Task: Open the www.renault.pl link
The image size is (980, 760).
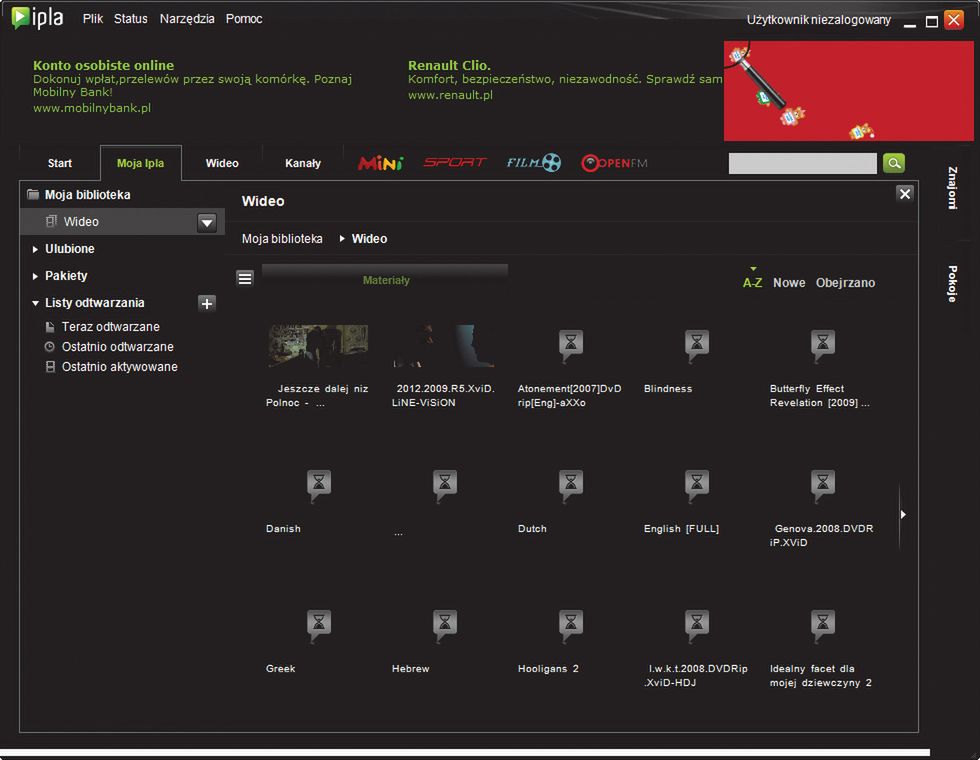Action: (450, 95)
